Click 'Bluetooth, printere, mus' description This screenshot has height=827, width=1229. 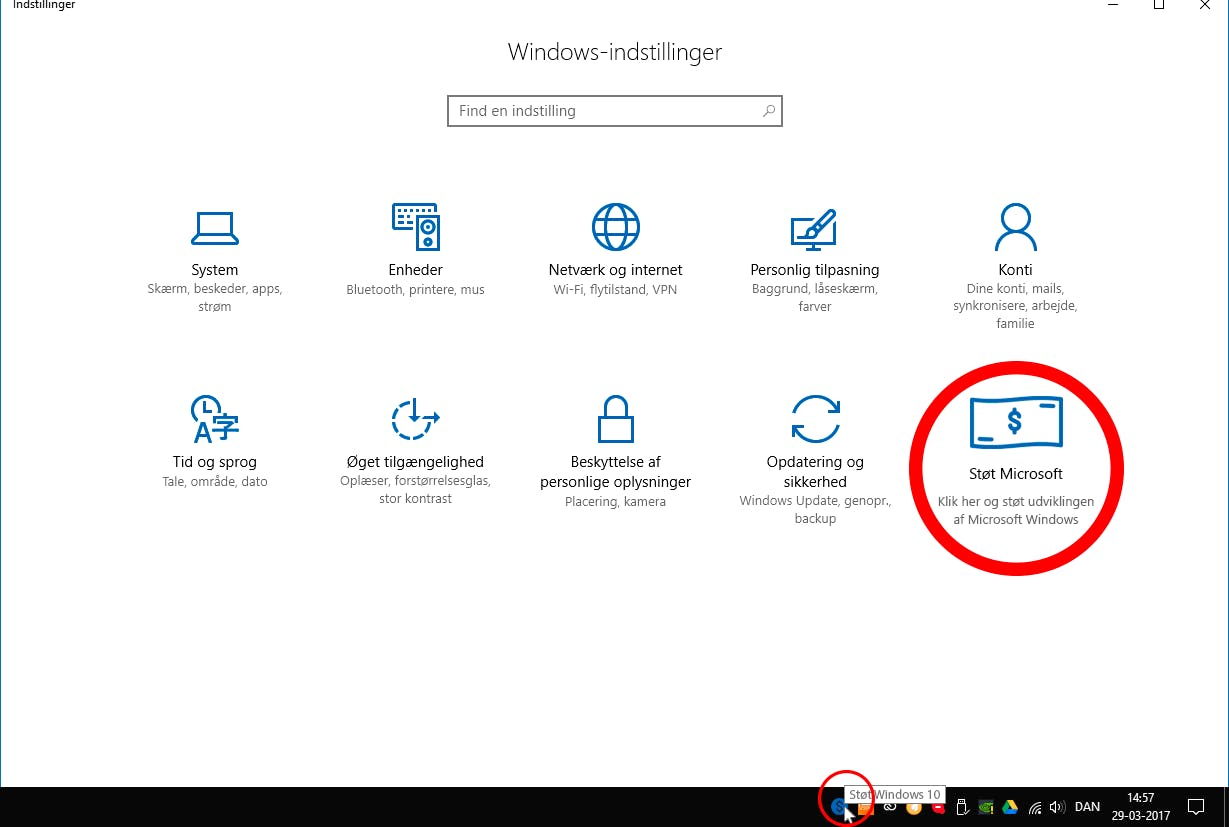pyautogui.click(x=415, y=290)
